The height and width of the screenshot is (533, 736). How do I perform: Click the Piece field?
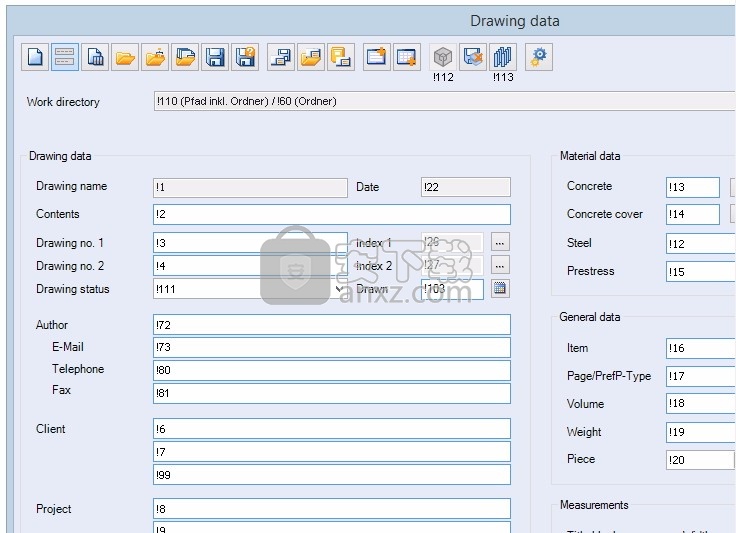pos(699,459)
